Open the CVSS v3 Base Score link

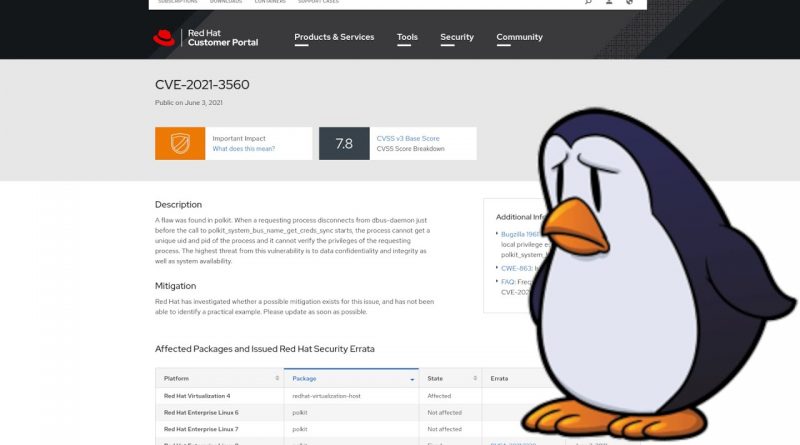pos(408,138)
